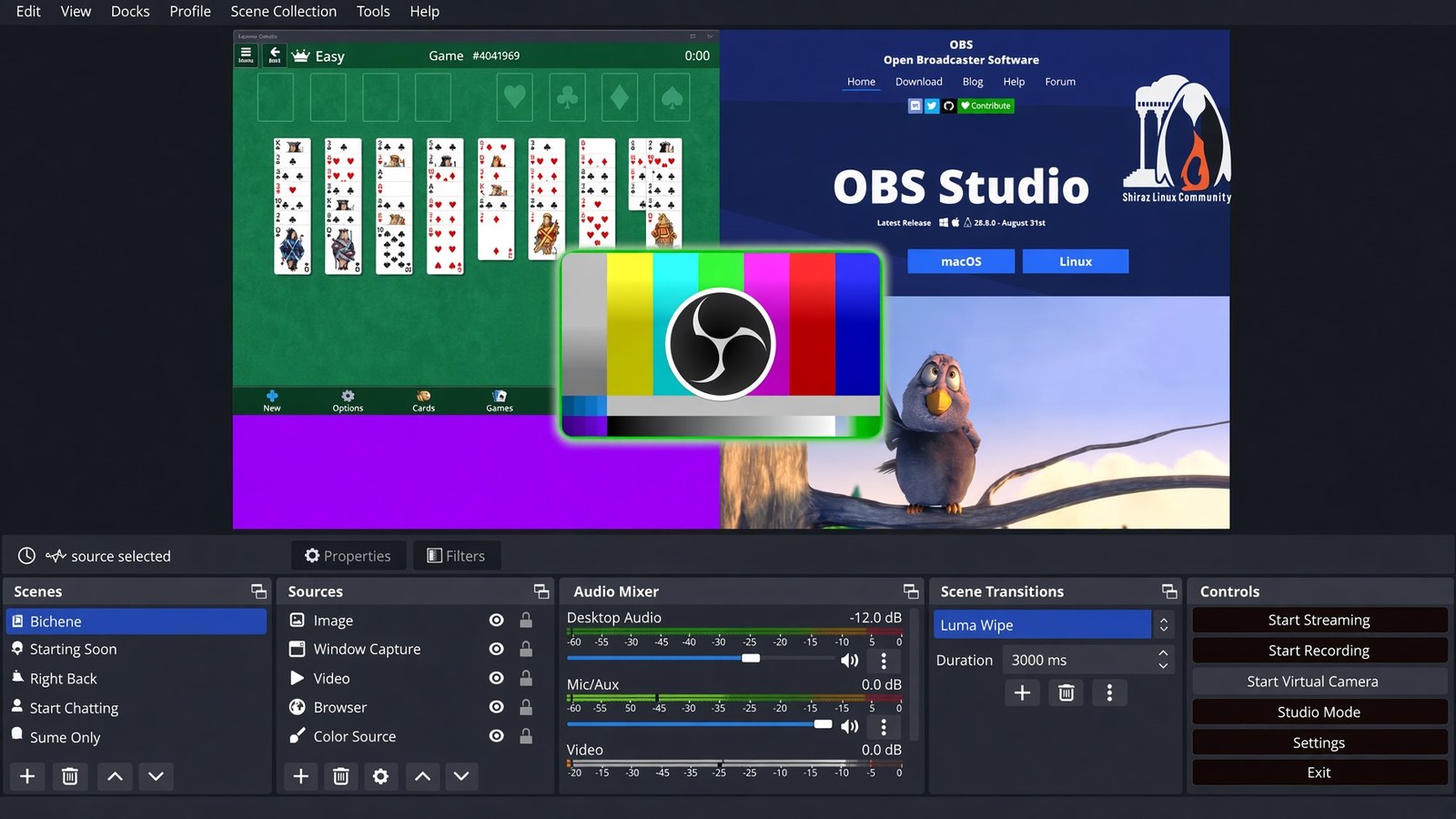Viewport: 1456px width, 819px height.
Task: Move scene down in Scenes list
Action: point(156,776)
